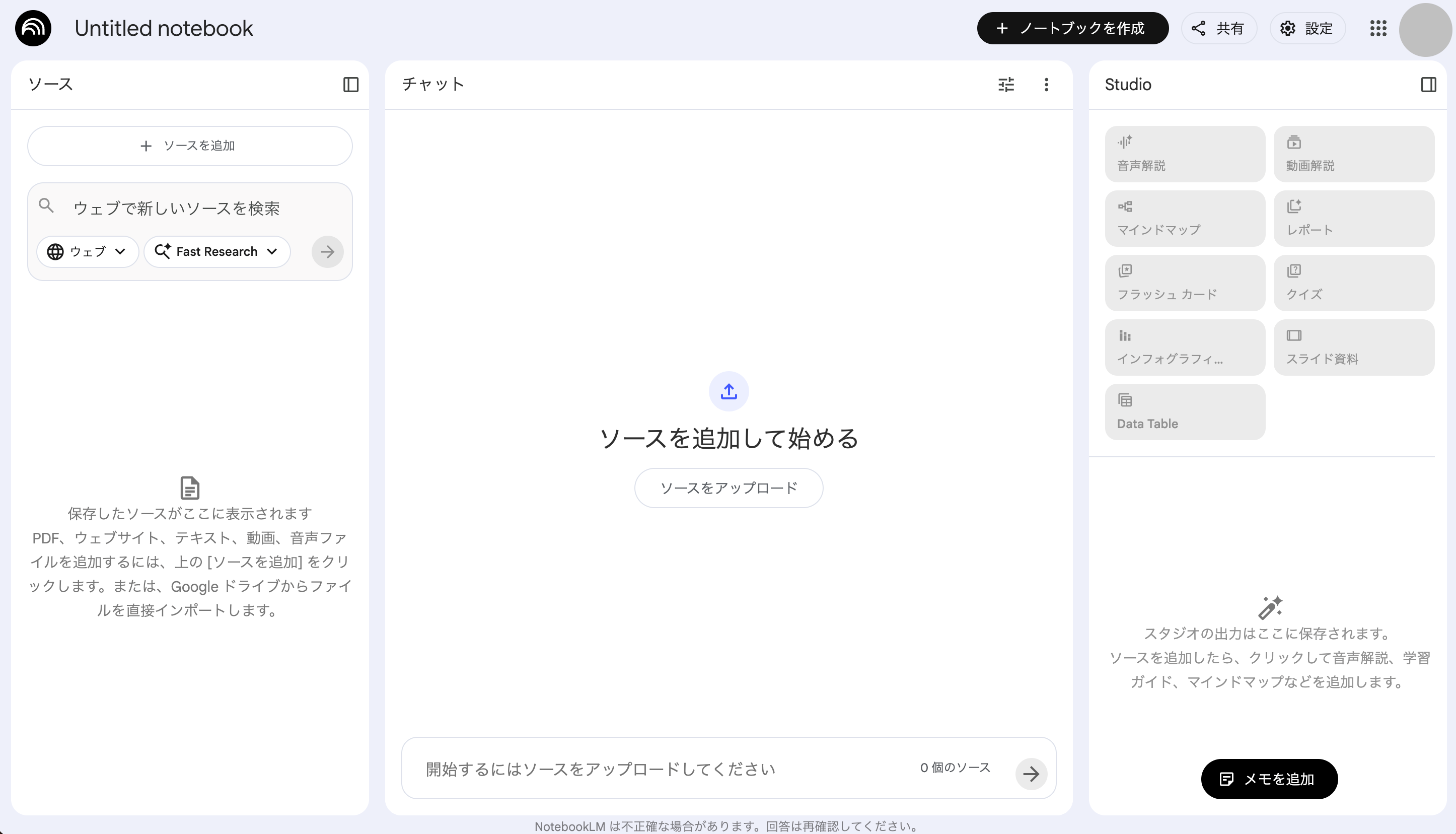The height and width of the screenshot is (834, 1456).
Task: Open the Fast Research mode dropdown
Action: (217, 251)
